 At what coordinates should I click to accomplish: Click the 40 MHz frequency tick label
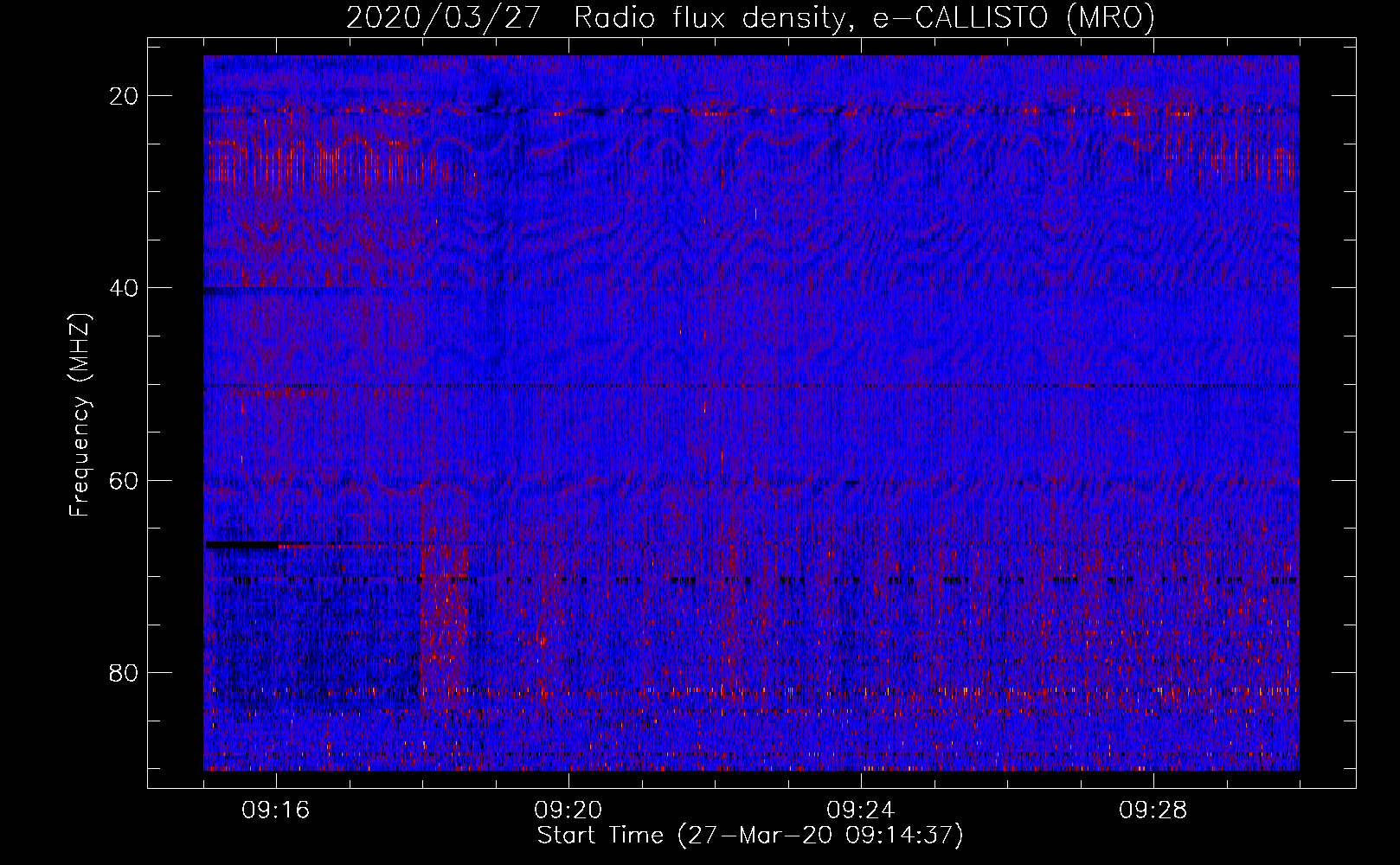[125, 288]
